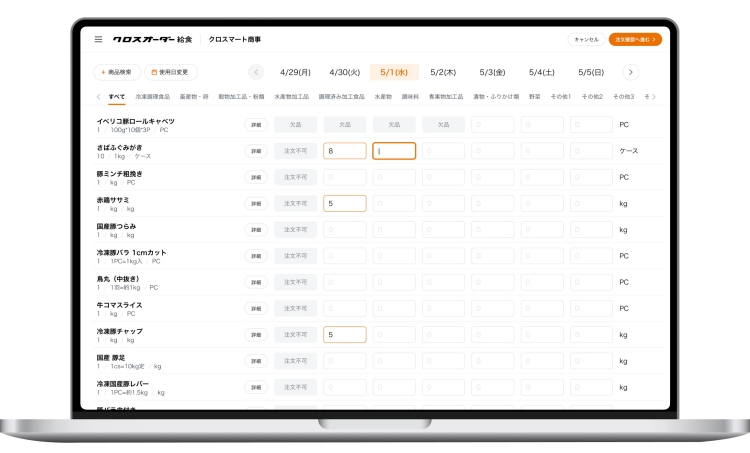Screen dimensions: 750x453
Task: Proceed with 注文確認へ進む button
Action: [x=635, y=40]
